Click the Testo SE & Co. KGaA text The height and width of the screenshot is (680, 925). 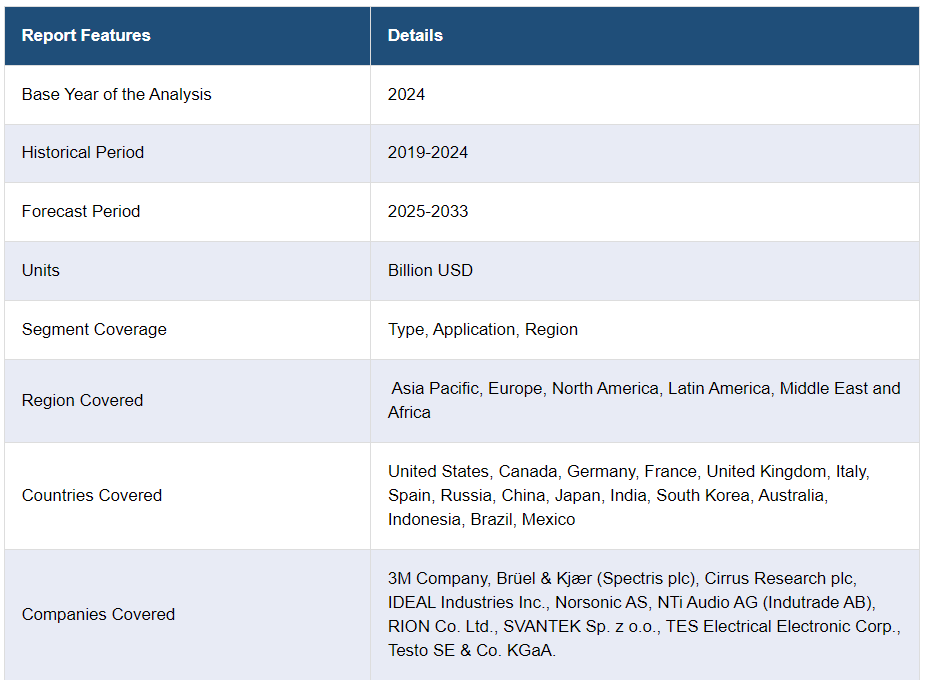pyautogui.click(x=471, y=650)
